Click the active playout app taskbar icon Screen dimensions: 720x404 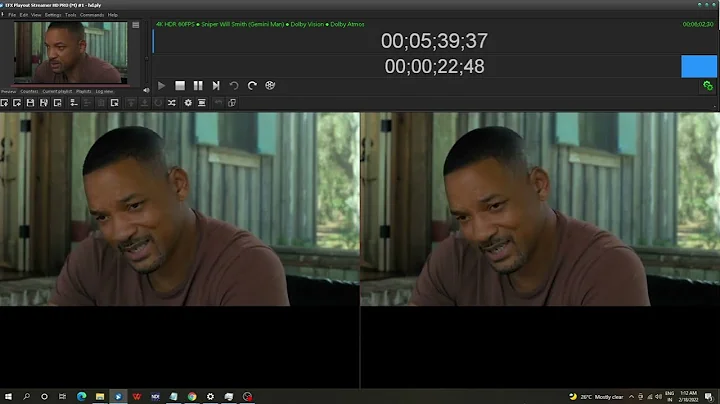tap(118, 396)
